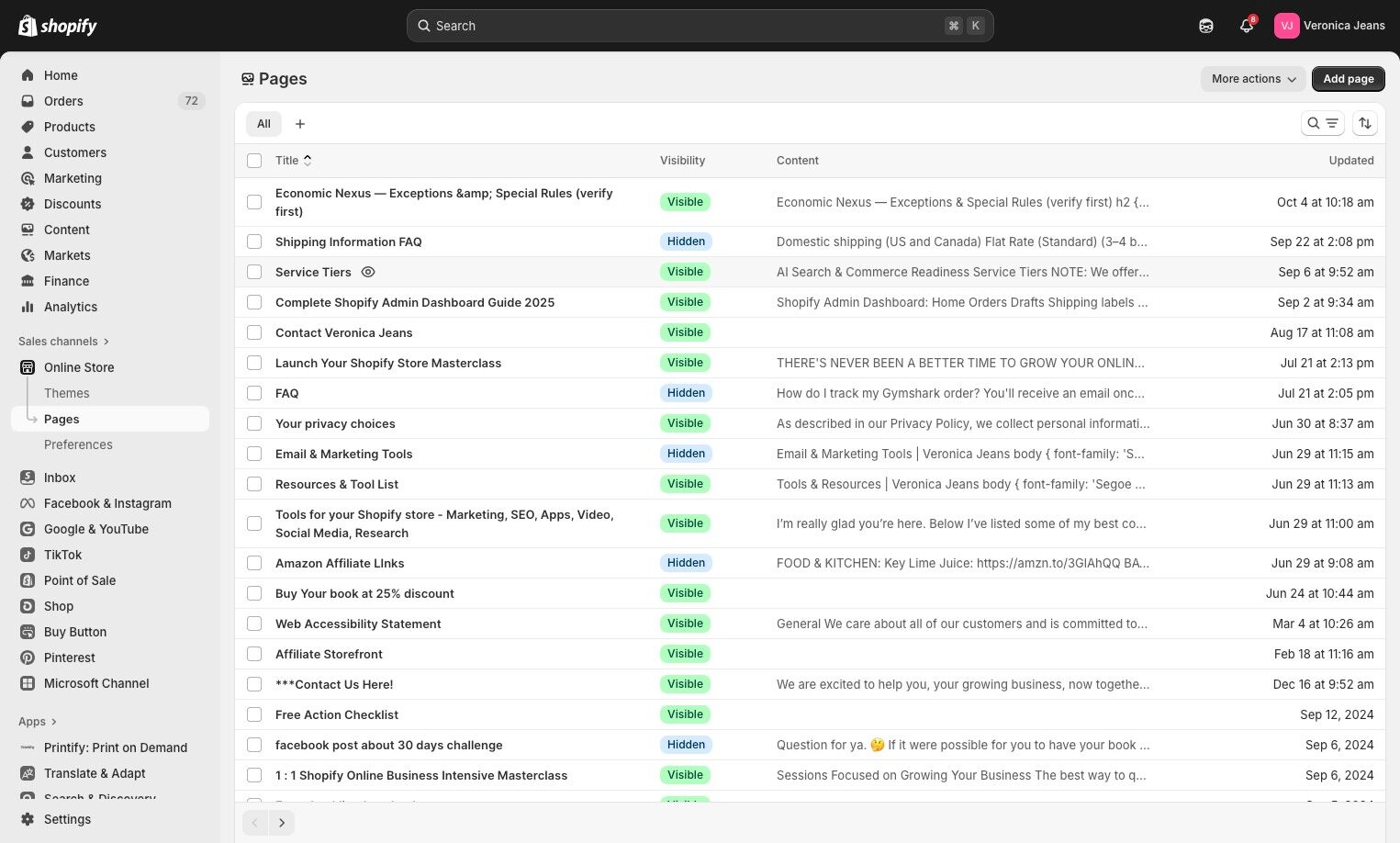Tick the Contact Veronica Jeans checkbox
This screenshot has height=843, width=1400.
(254, 332)
